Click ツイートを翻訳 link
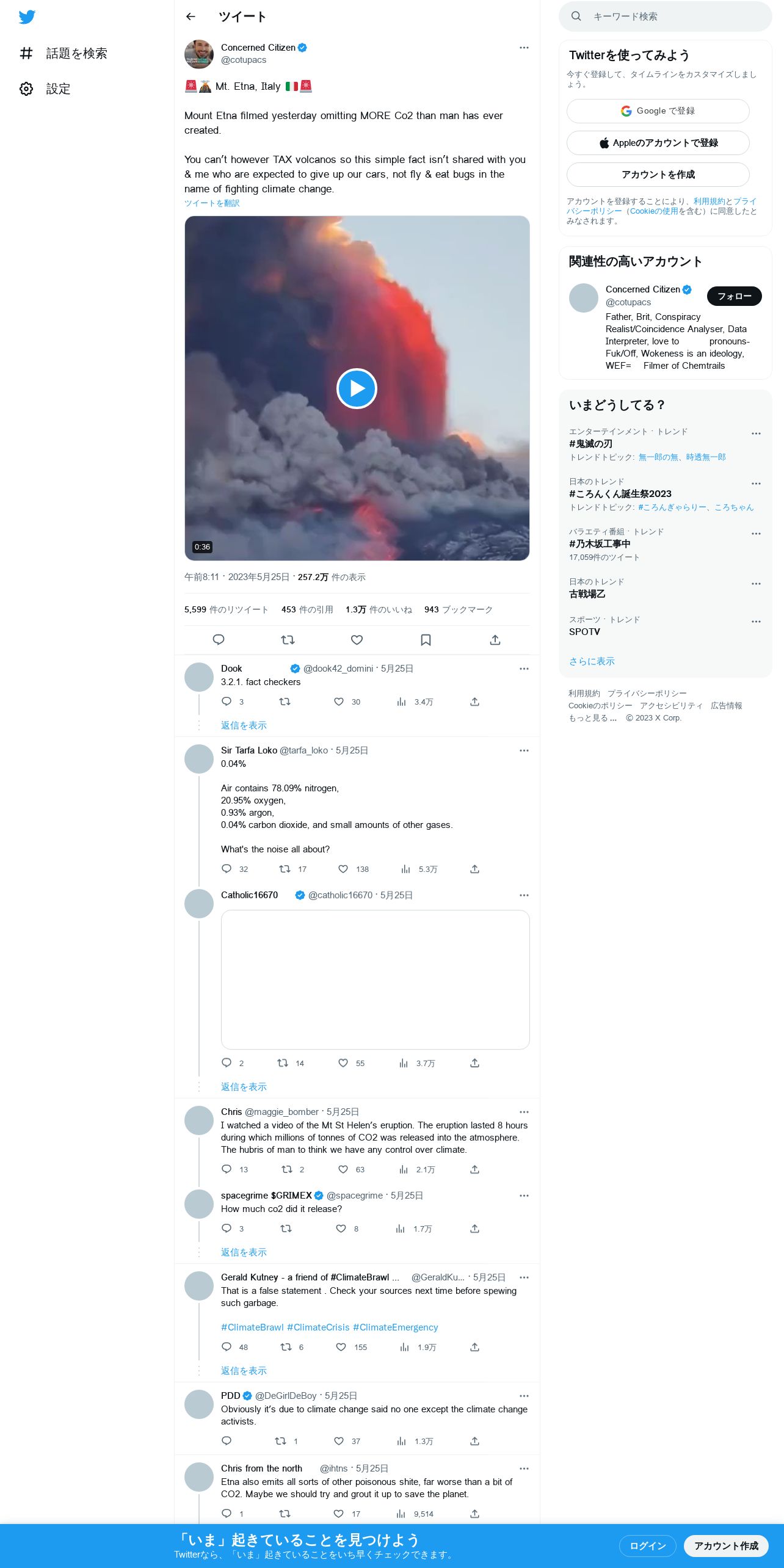 pos(212,203)
